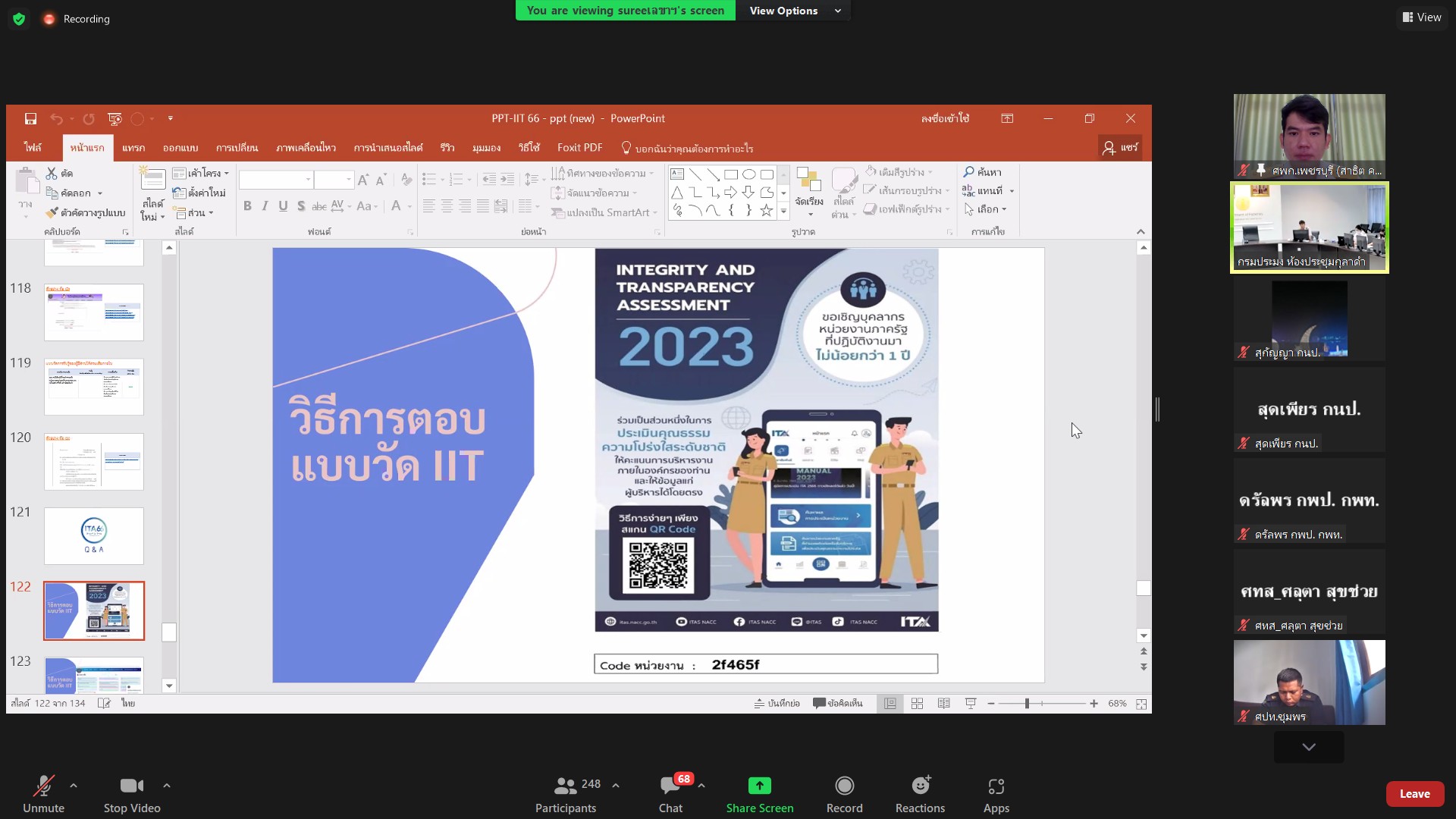The image size is (1456, 819).
Task: Click the zoom in plus button
Action: pos(1094,704)
